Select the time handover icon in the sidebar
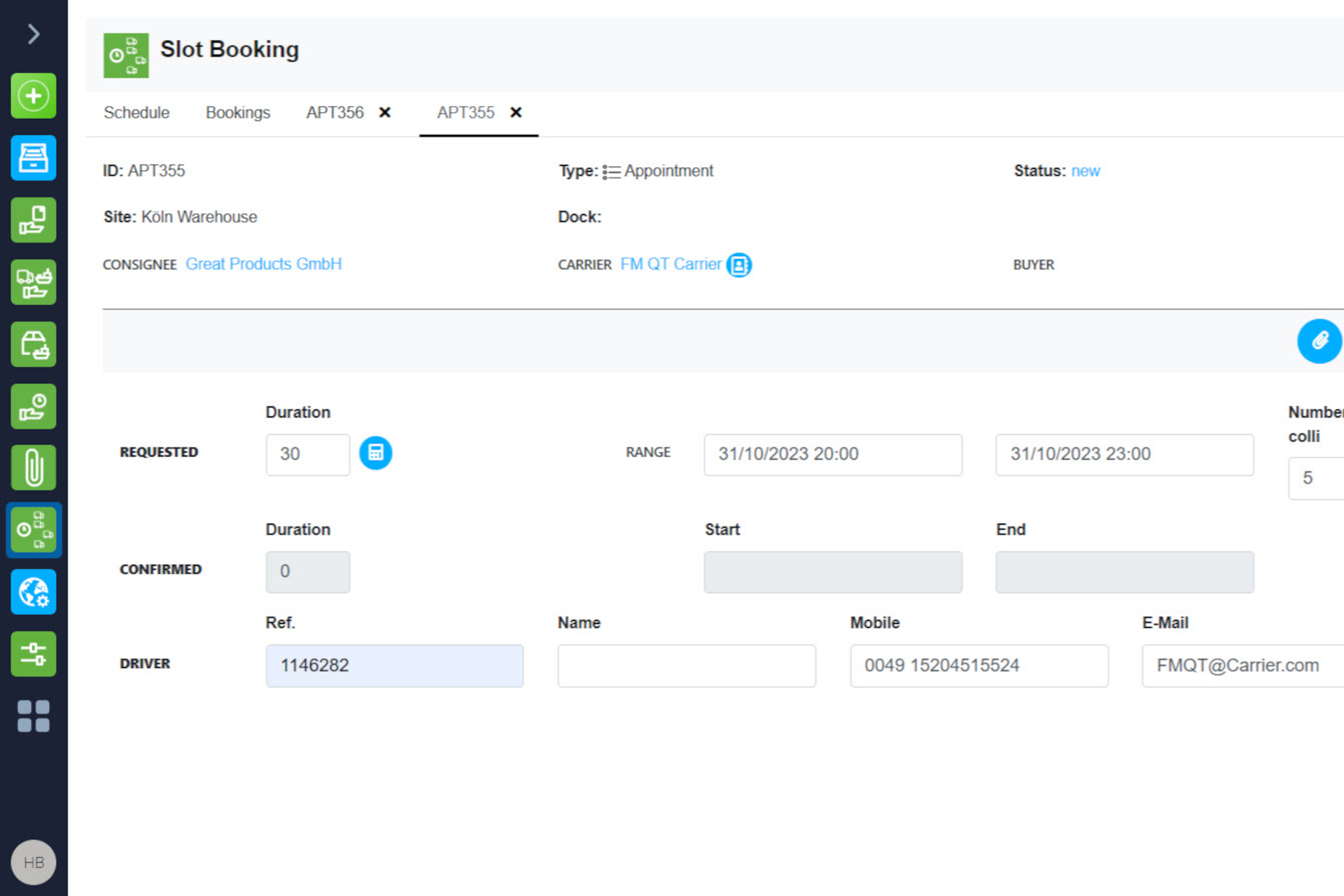 point(33,406)
